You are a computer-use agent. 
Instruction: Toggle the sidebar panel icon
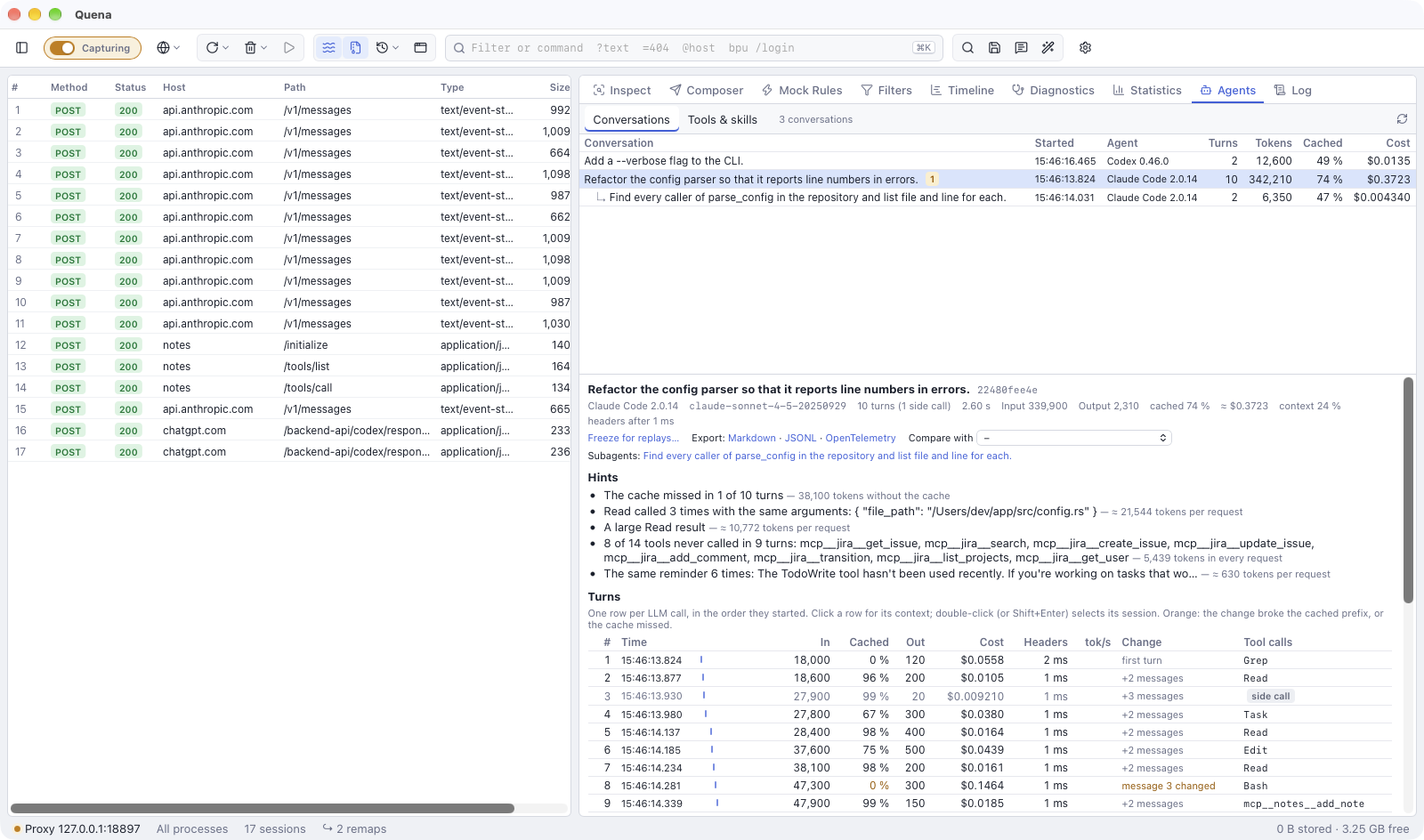point(22,48)
